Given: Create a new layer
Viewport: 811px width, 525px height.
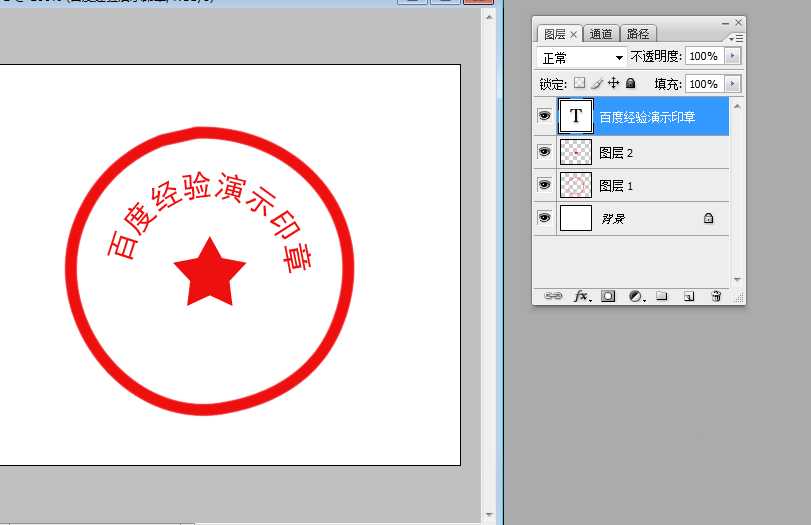Looking at the screenshot, I should point(688,296).
